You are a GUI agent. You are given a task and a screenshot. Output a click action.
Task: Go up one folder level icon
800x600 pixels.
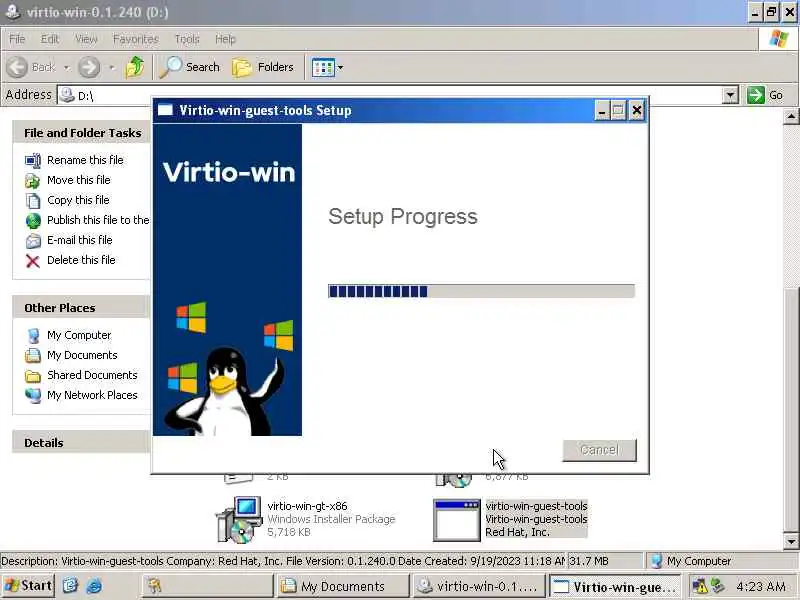(x=135, y=67)
